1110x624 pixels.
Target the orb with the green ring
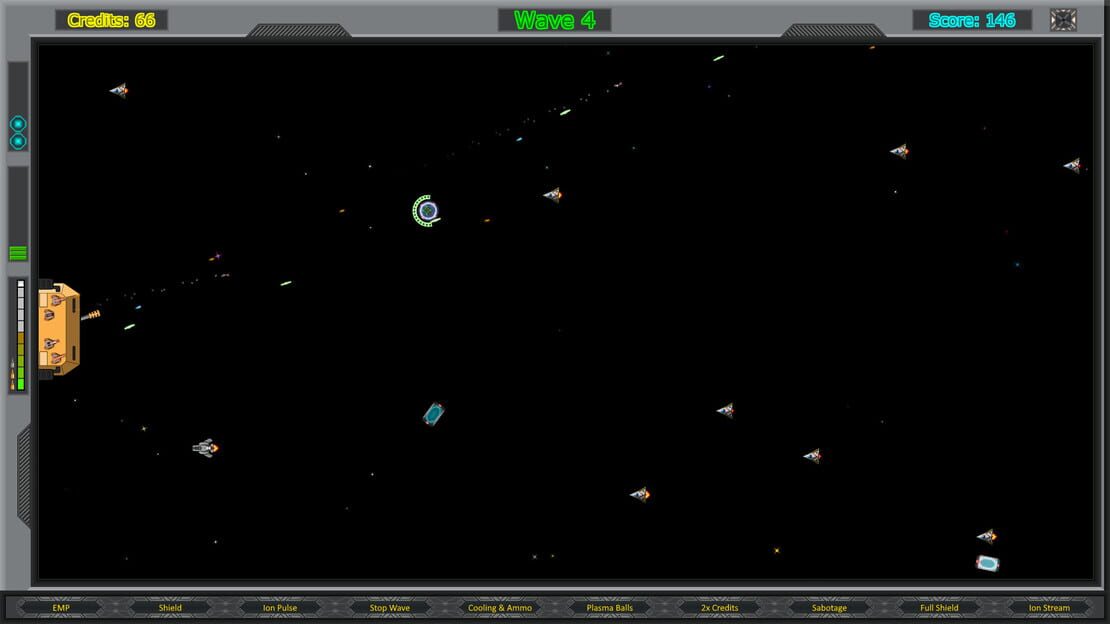point(426,211)
